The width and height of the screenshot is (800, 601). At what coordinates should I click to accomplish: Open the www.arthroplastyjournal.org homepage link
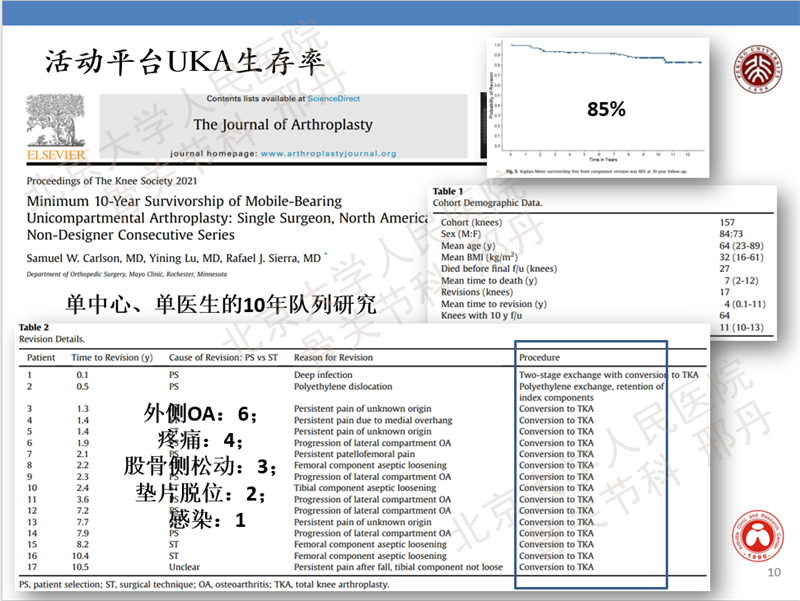pos(328,154)
